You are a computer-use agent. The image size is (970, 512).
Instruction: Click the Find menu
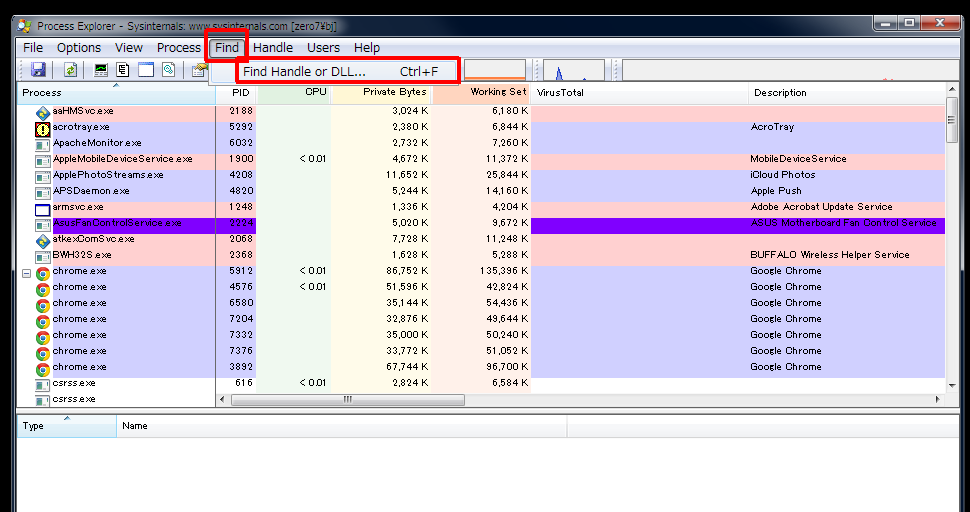click(227, 48)
